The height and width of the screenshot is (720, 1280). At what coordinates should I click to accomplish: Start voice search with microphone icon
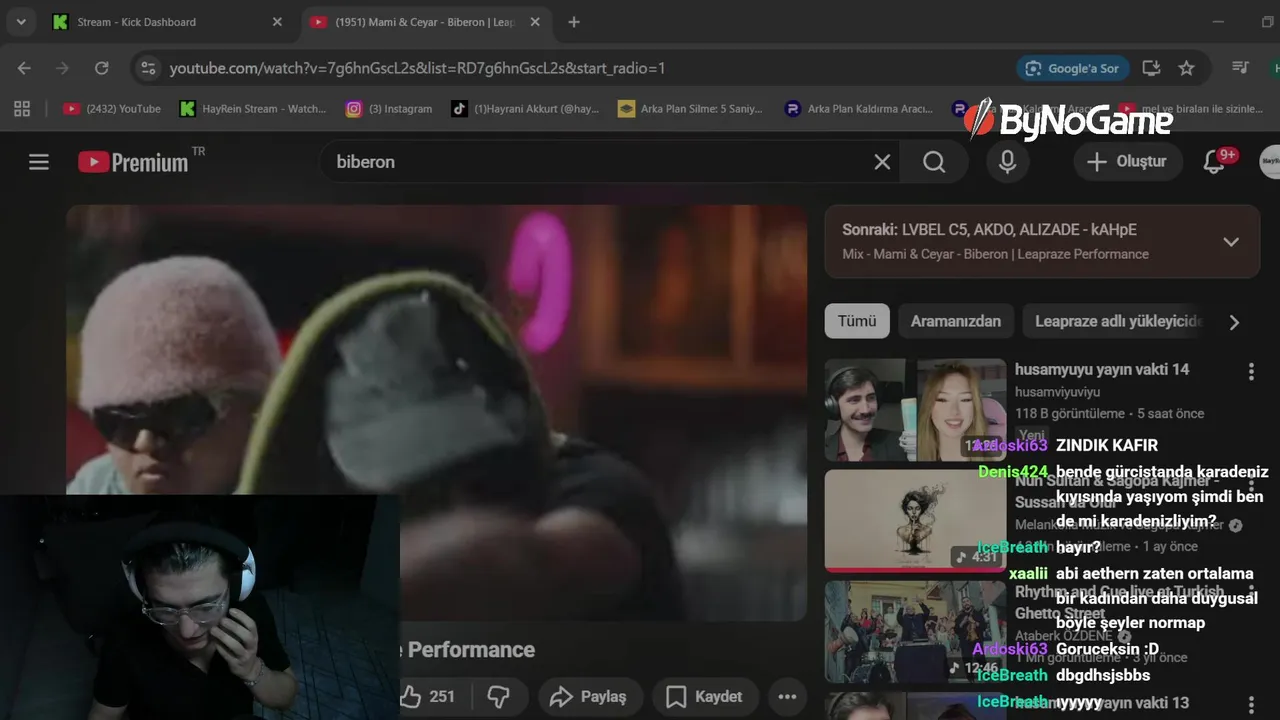(1008, 162)
